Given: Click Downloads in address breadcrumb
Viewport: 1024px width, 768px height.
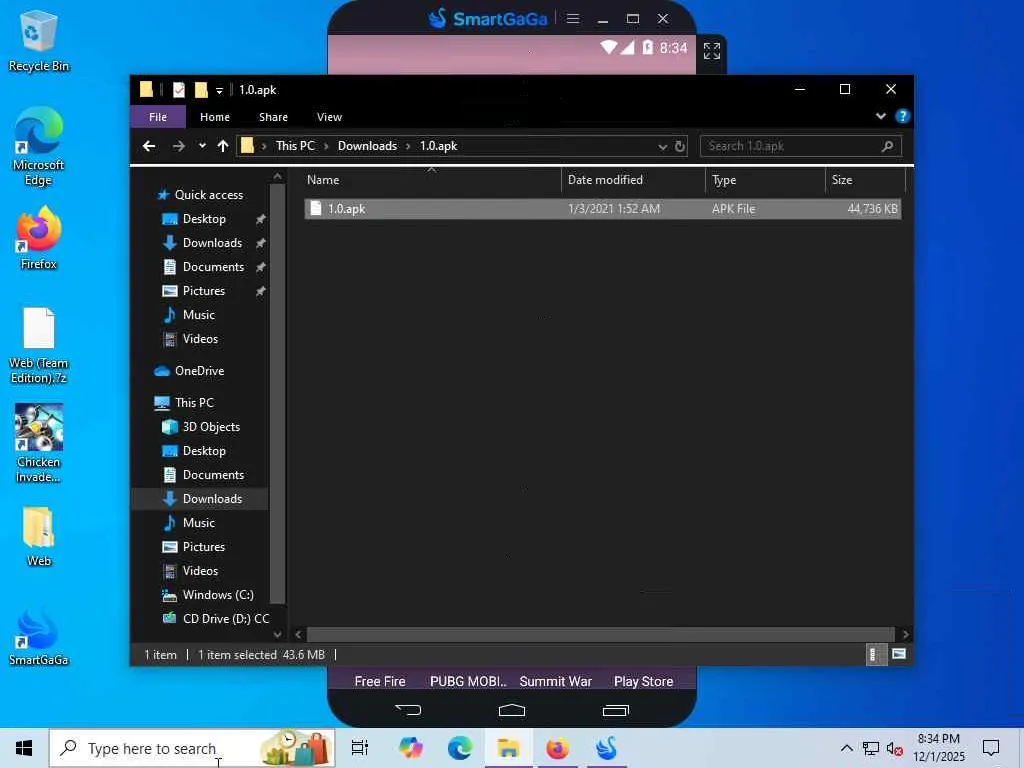Looking at the screenshot, I should click(367, 146).
